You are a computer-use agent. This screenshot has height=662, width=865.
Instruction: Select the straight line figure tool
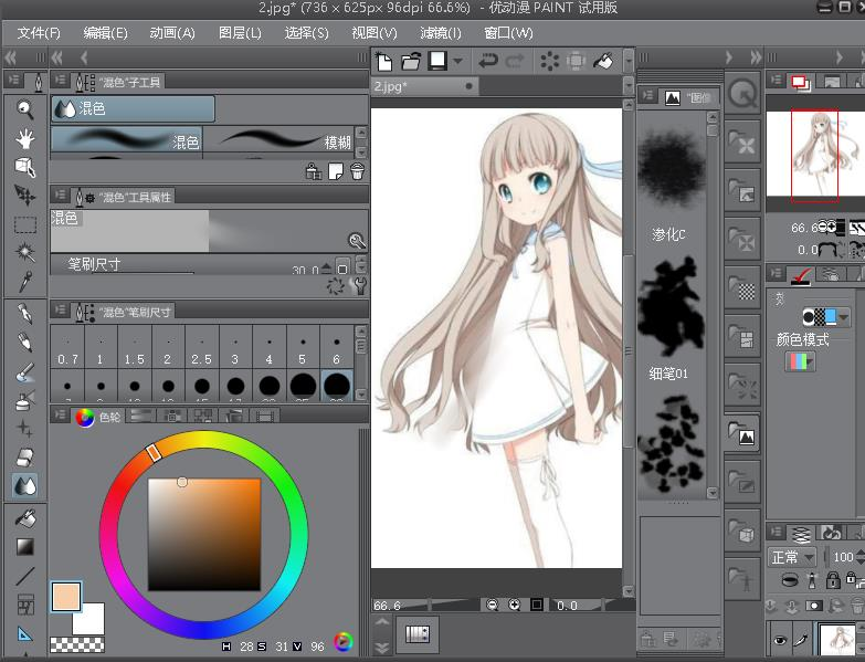click(25, 576)
